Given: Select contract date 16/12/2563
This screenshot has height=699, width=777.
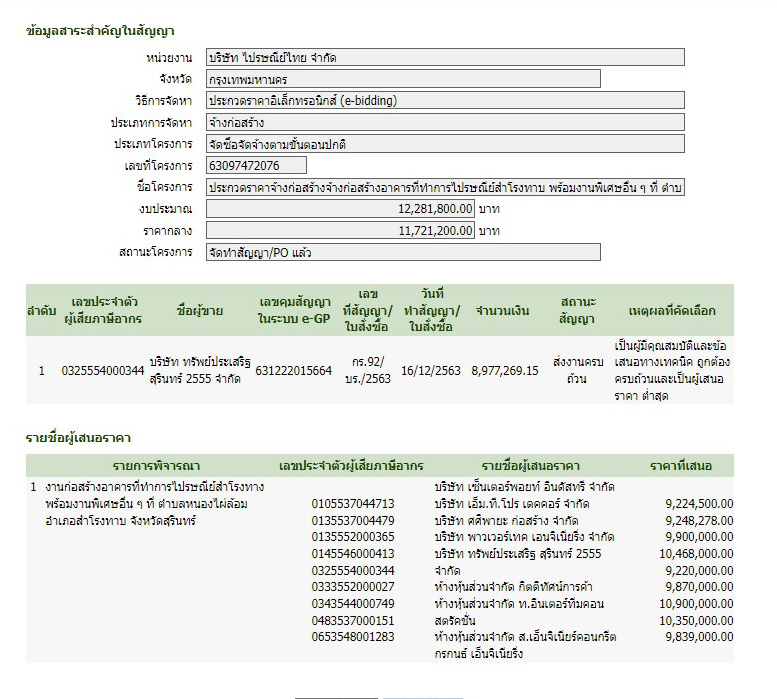Looking at the screenshot, I should pos(431,370).
